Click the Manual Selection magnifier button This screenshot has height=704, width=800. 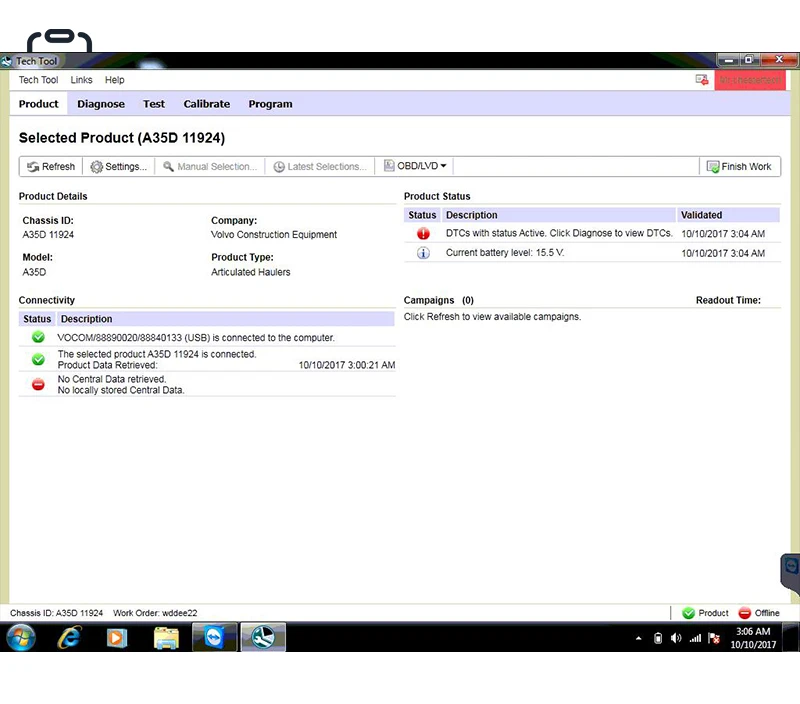coord(210,167)
